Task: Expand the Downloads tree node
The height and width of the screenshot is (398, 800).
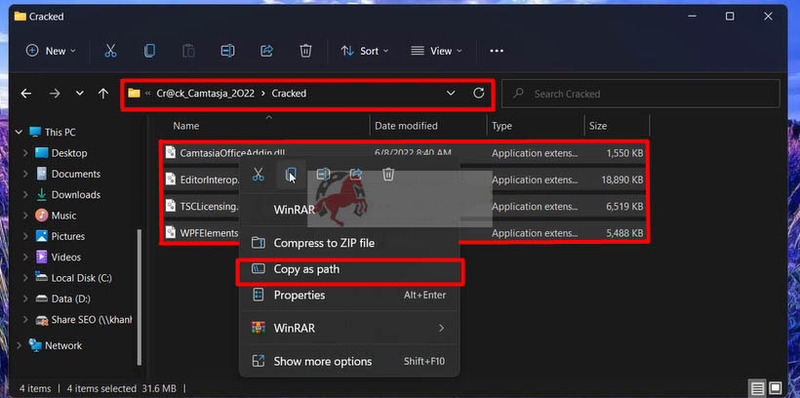Action: (26, 194)
